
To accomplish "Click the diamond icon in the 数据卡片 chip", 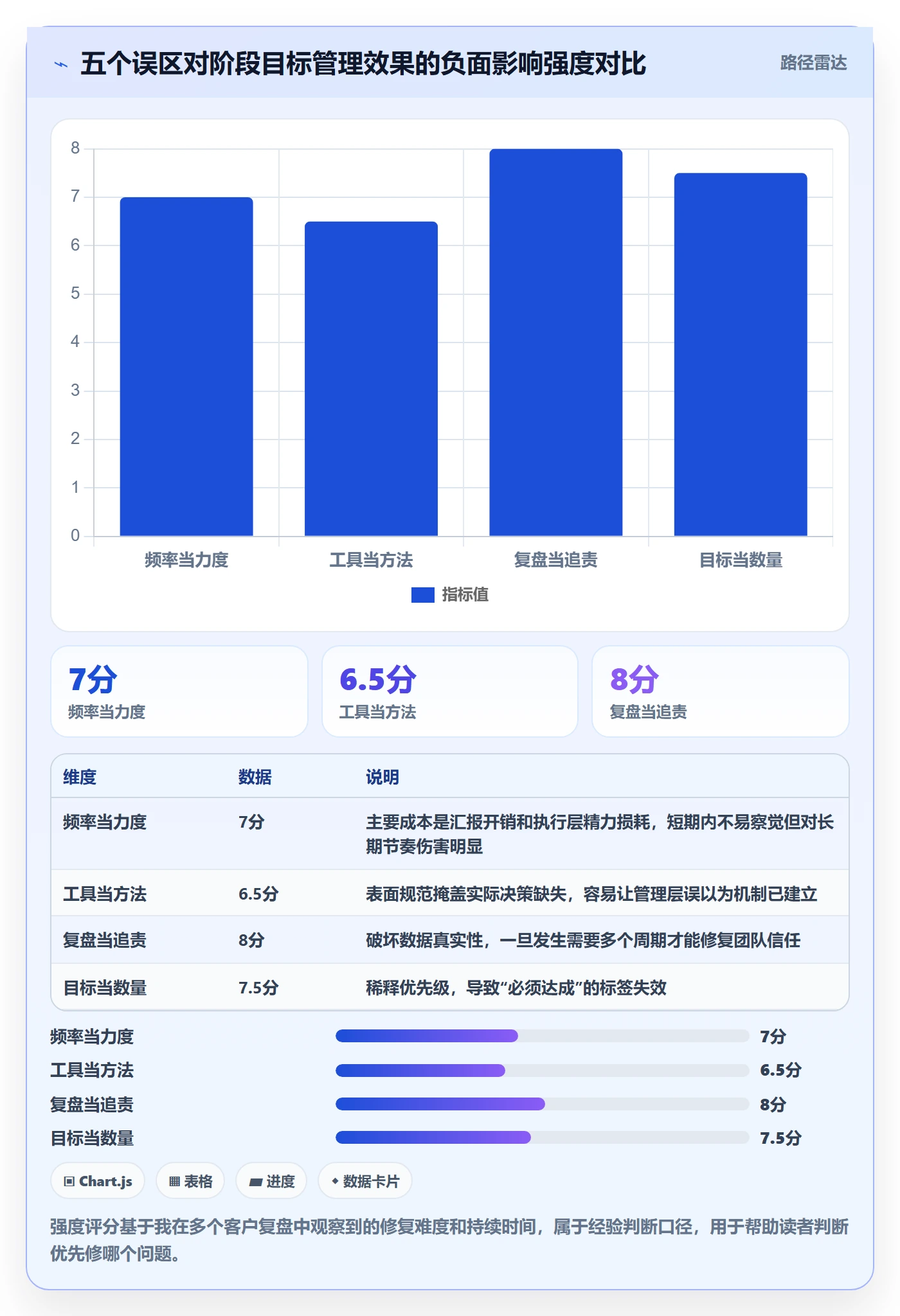I will point(335,1181).
